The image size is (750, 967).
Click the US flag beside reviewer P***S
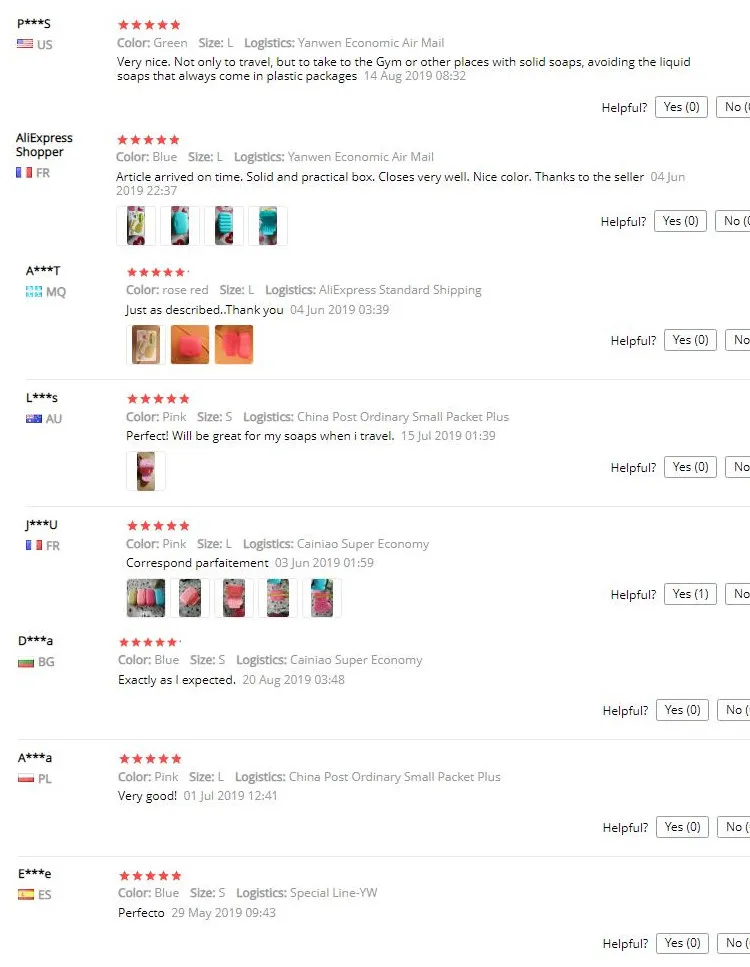pyautogui.click(x=25, y=45)
